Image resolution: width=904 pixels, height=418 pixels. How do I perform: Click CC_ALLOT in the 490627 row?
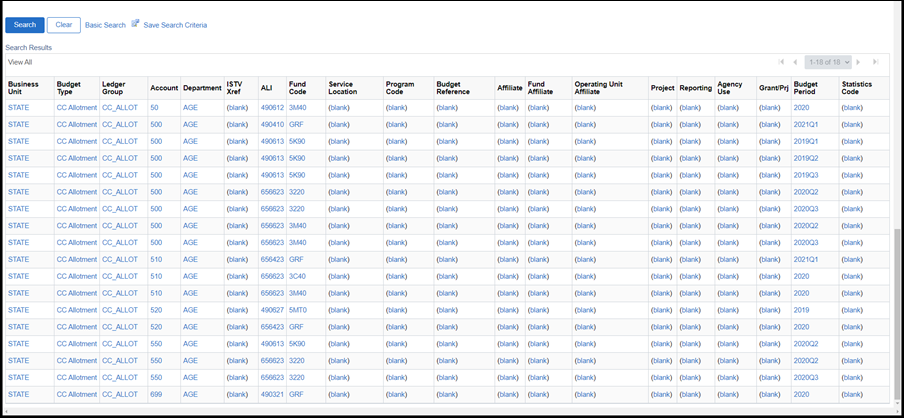[120, 310]
